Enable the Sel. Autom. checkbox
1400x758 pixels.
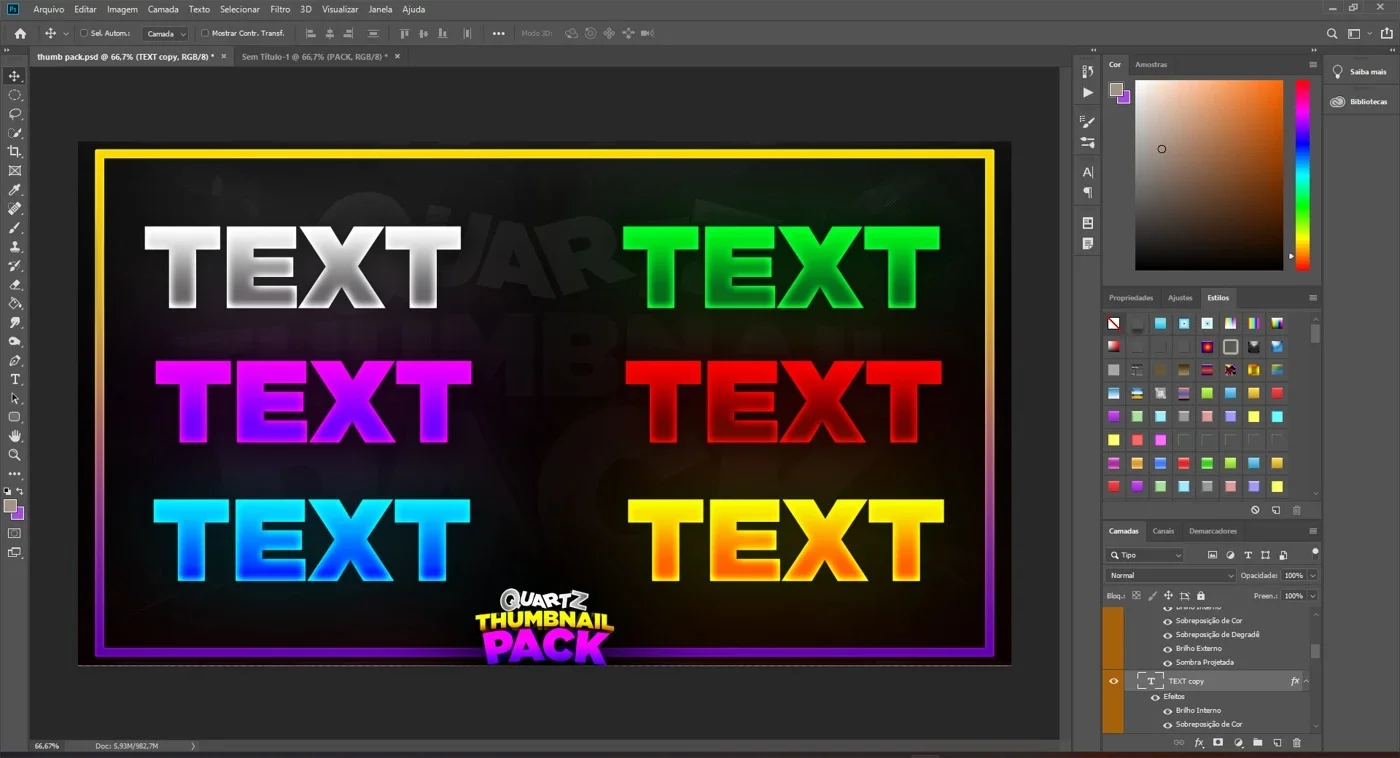[x=84, y=33]
